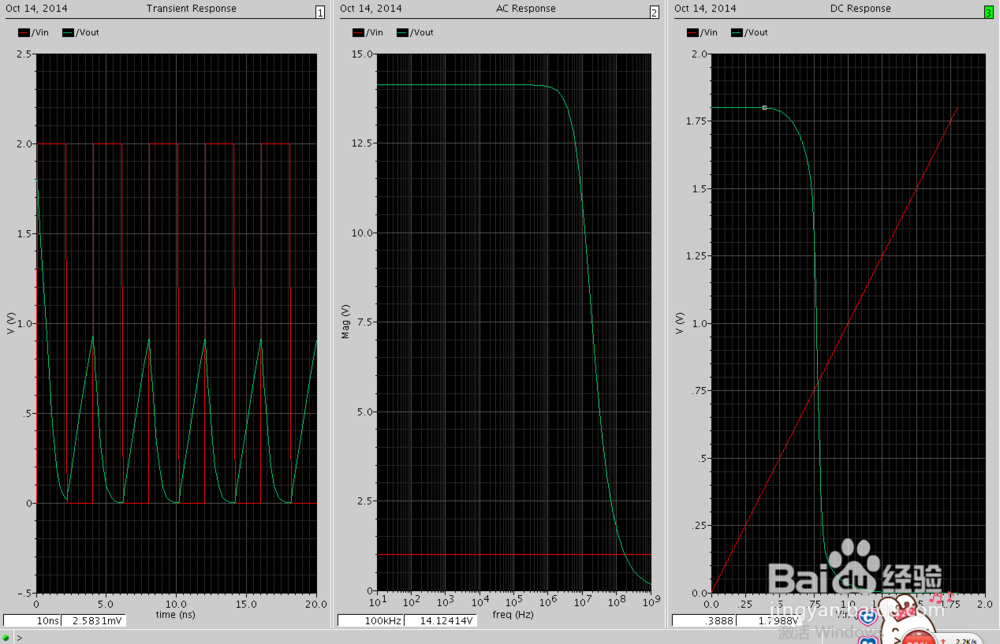Click the V (V) y-axis label in DC Response
Viewport: 1000px width, 644px height.
[680, 323]
